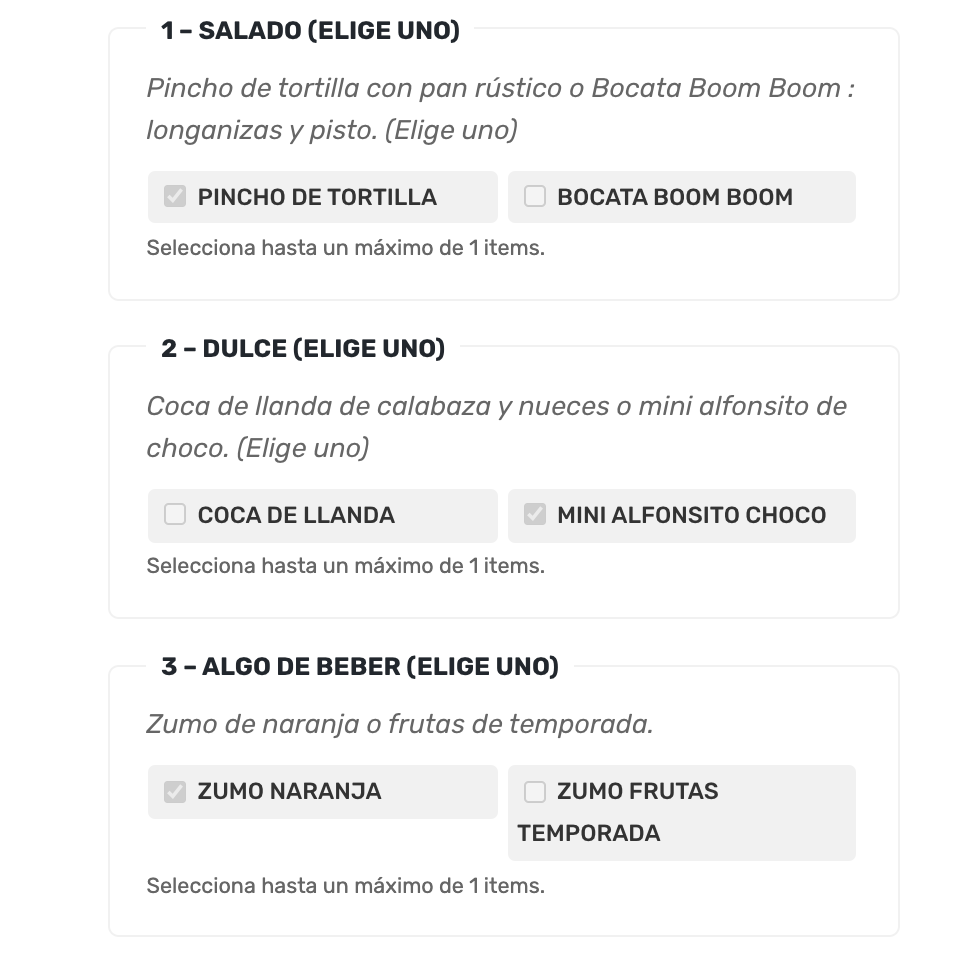Click the 'Zumo de naranja o frutas' description
The image size is (972, 964).
coord(400,724)
